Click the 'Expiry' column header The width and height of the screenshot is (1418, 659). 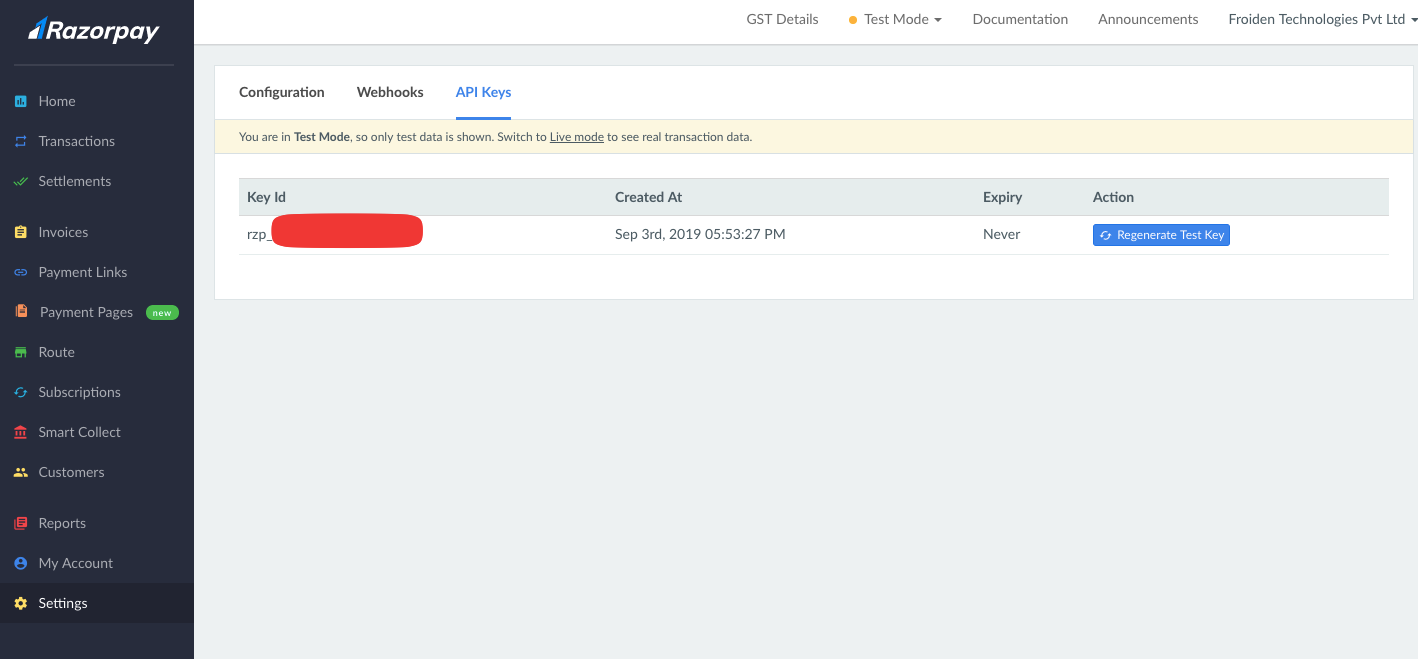tap(1003, 197)
